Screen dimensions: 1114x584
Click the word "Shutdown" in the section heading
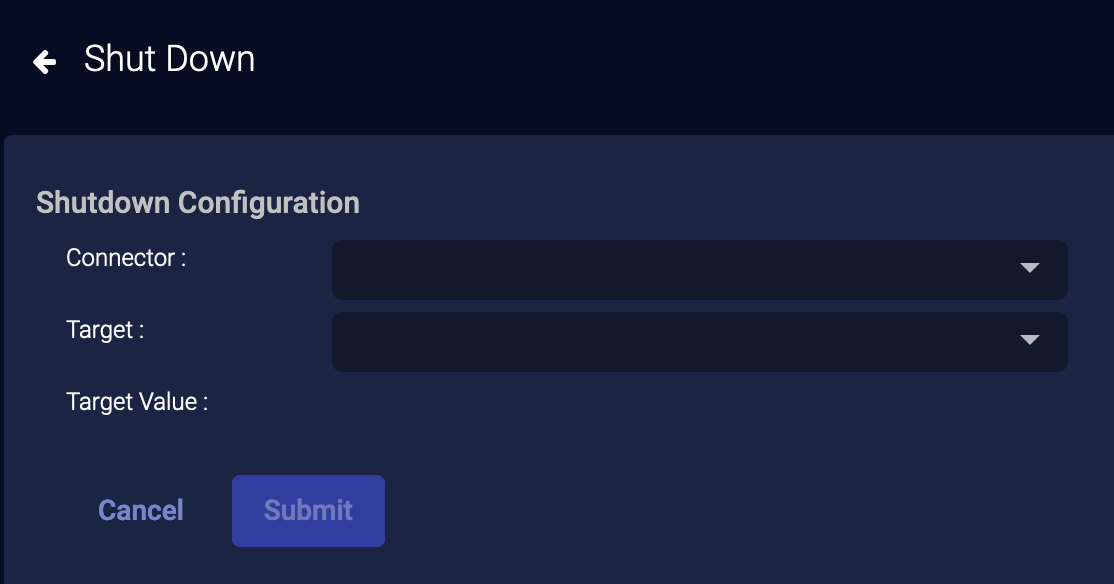click(103, 203)
